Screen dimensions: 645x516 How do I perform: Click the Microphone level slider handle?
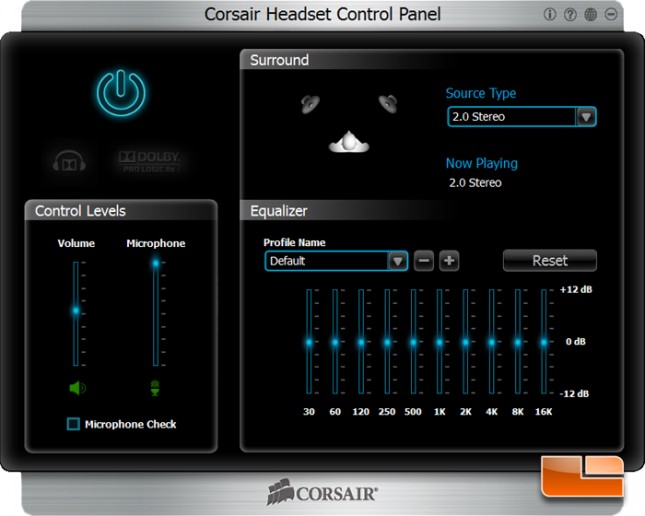(x=156, y=263)
